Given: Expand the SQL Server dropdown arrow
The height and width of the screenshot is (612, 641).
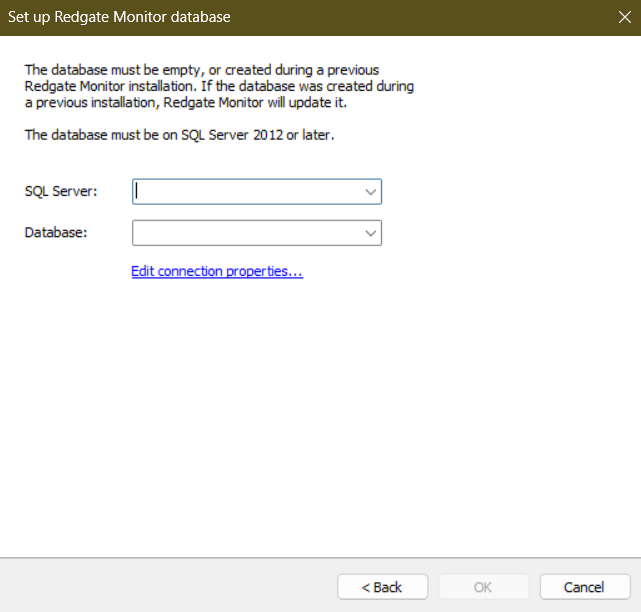Looking at the screenshot, I should pos(370,191).
